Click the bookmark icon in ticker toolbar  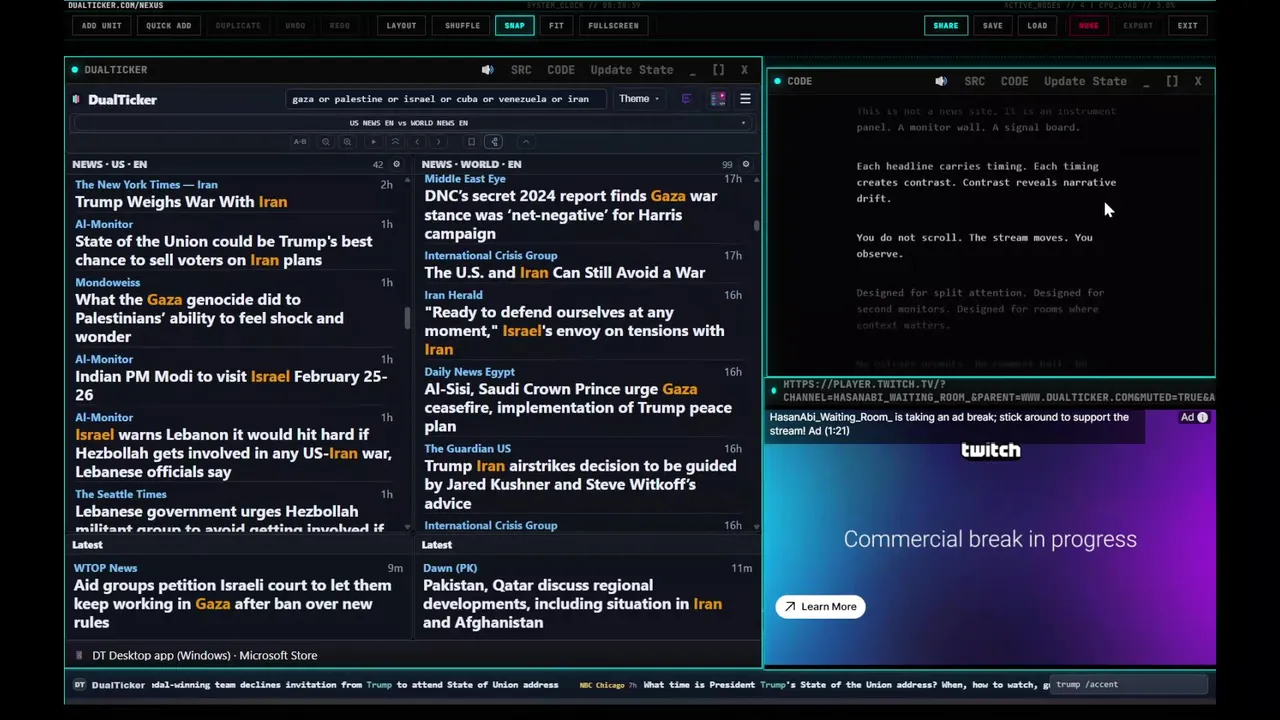(x=471, y=142)
